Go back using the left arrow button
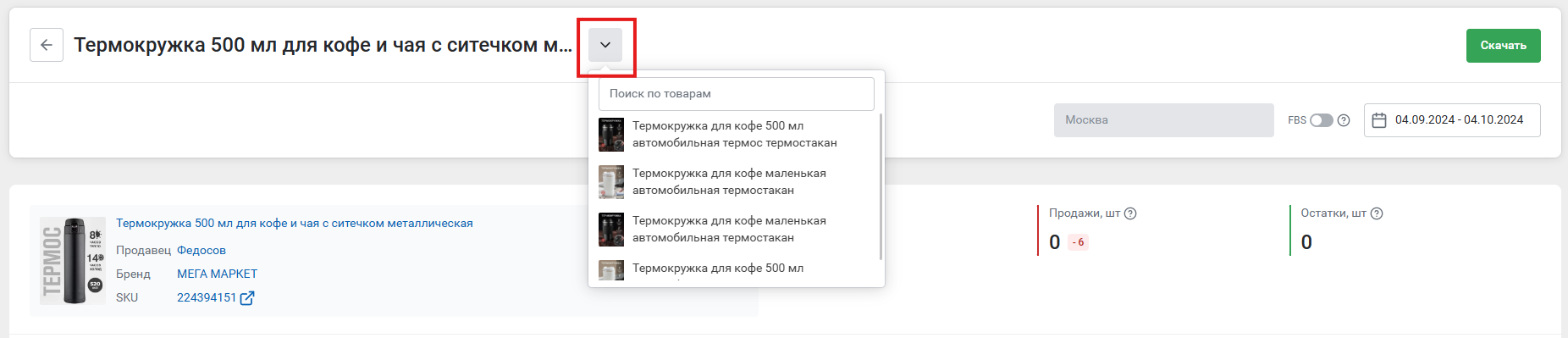This screenshot has height=338, width=1568. (x=47, y=45)
